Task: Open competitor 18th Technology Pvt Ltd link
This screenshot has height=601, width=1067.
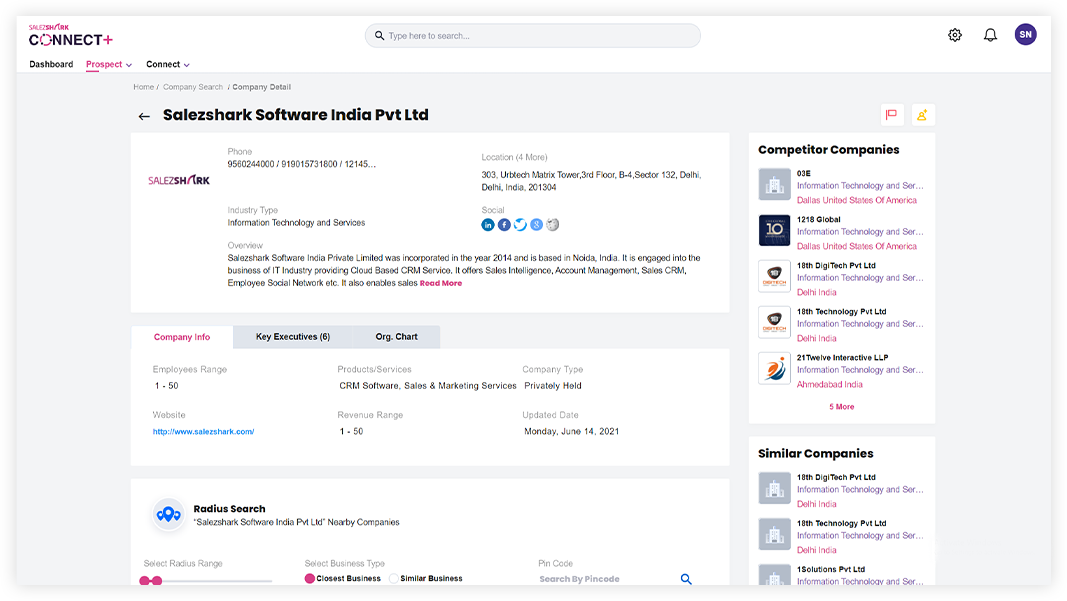Action: pos(842,312)
